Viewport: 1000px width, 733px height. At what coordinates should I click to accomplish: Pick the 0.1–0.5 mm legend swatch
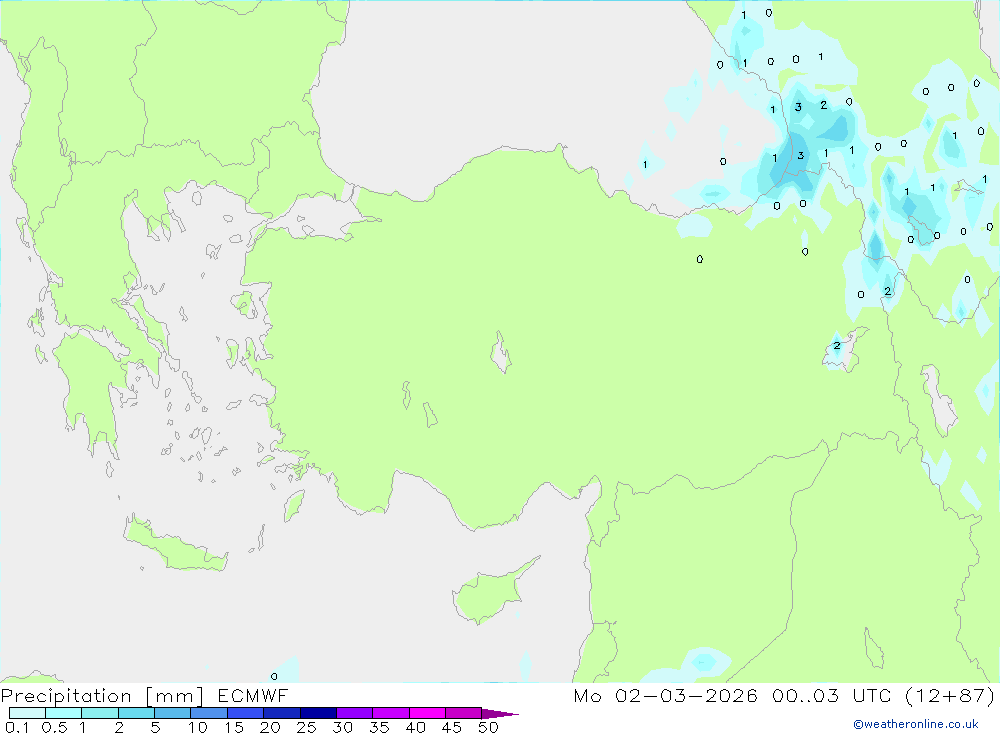click(27, 713)
